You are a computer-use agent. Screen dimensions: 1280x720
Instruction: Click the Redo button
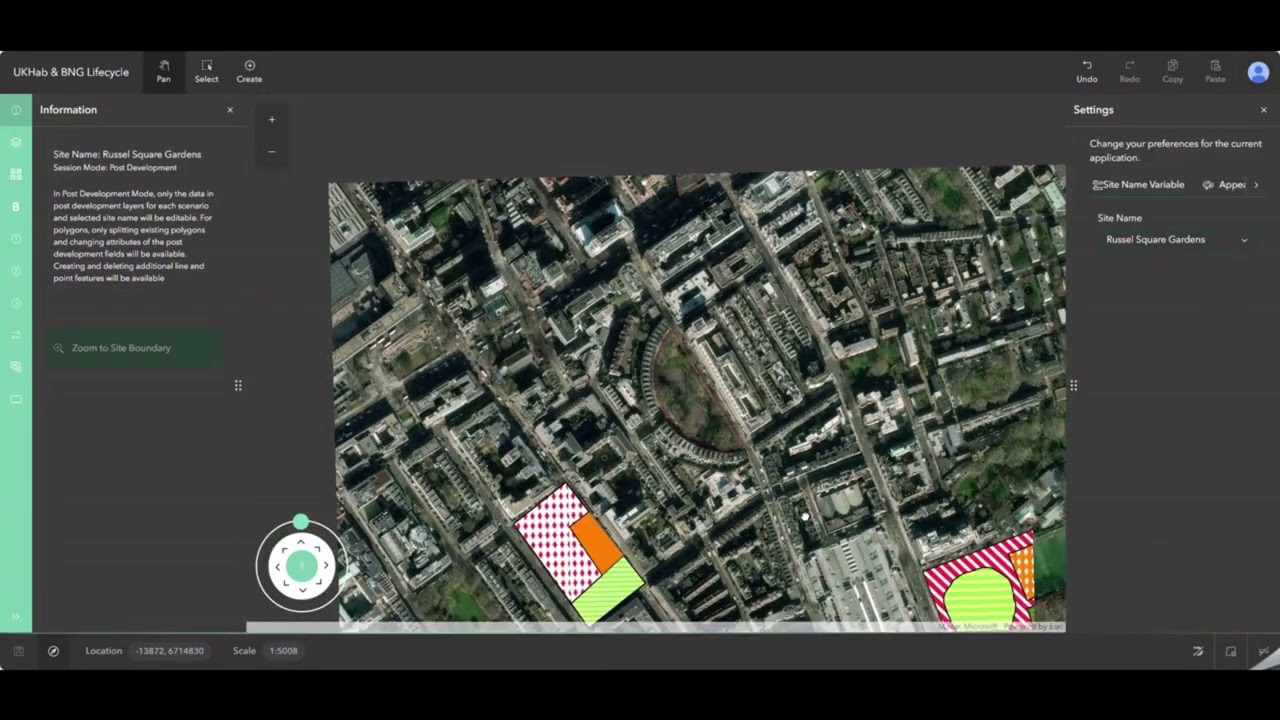tap(1129, 72)
